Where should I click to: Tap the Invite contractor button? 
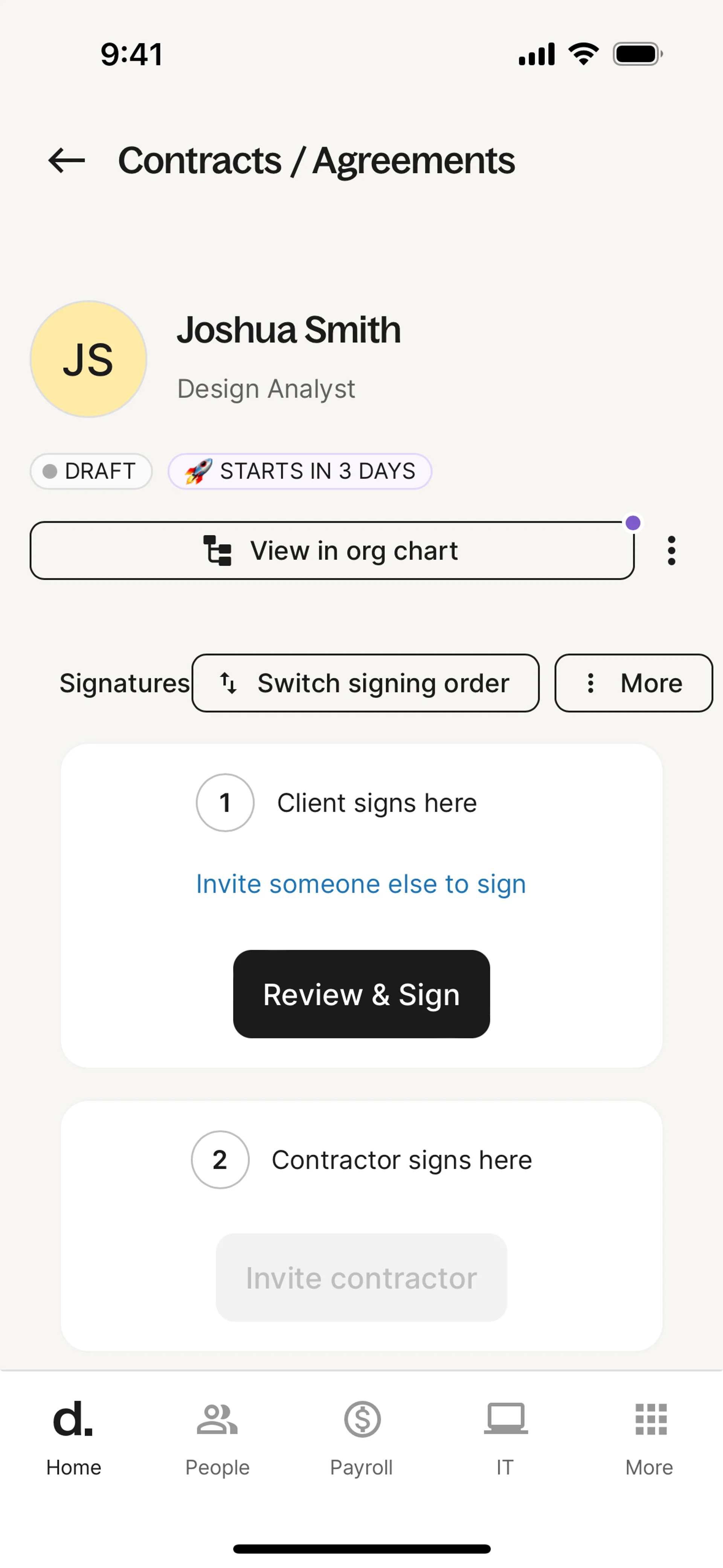pos(361,1278)
